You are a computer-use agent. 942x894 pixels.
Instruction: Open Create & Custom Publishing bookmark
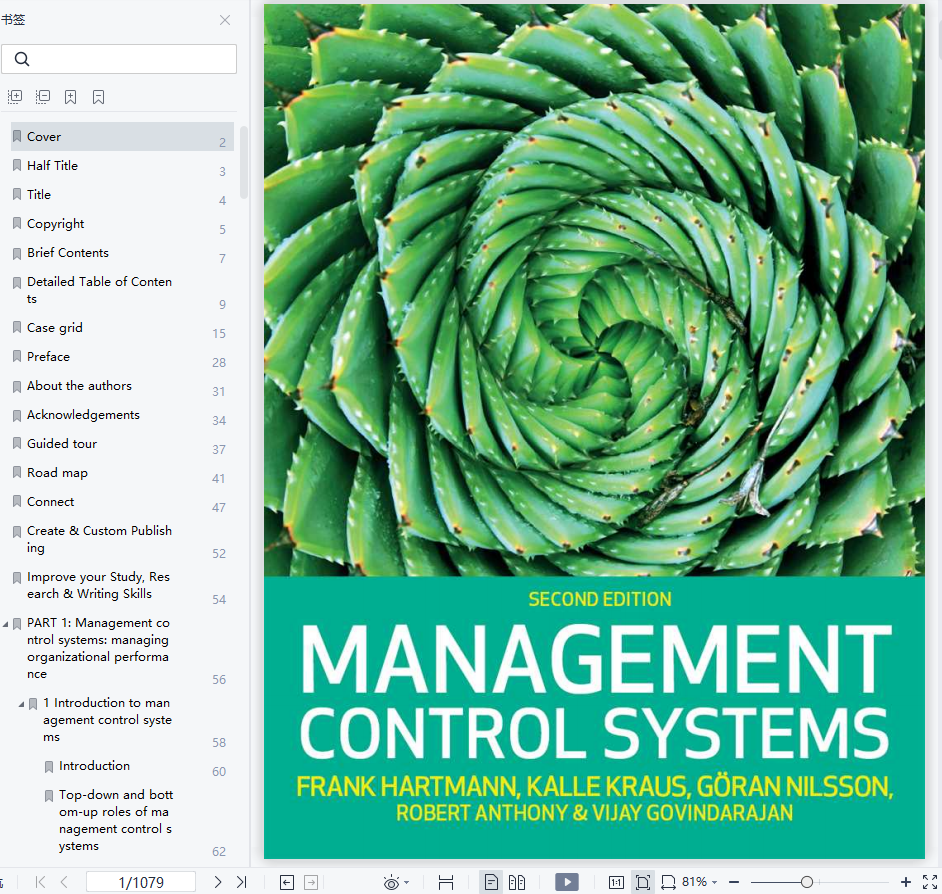tap(99, 539)
